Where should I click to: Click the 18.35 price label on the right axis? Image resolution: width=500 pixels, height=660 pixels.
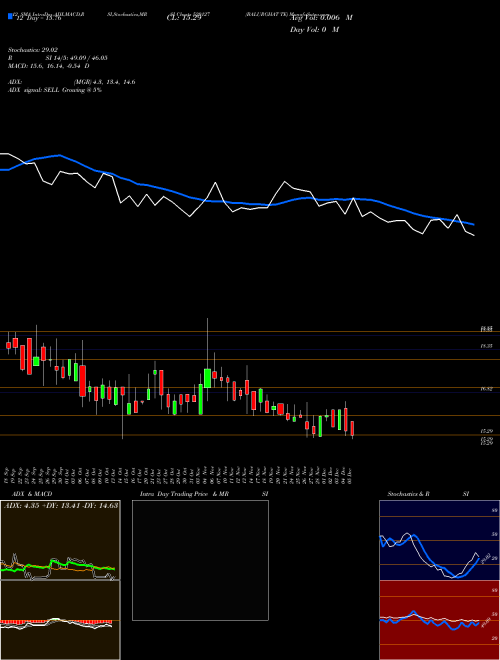(x=487, y=346)
